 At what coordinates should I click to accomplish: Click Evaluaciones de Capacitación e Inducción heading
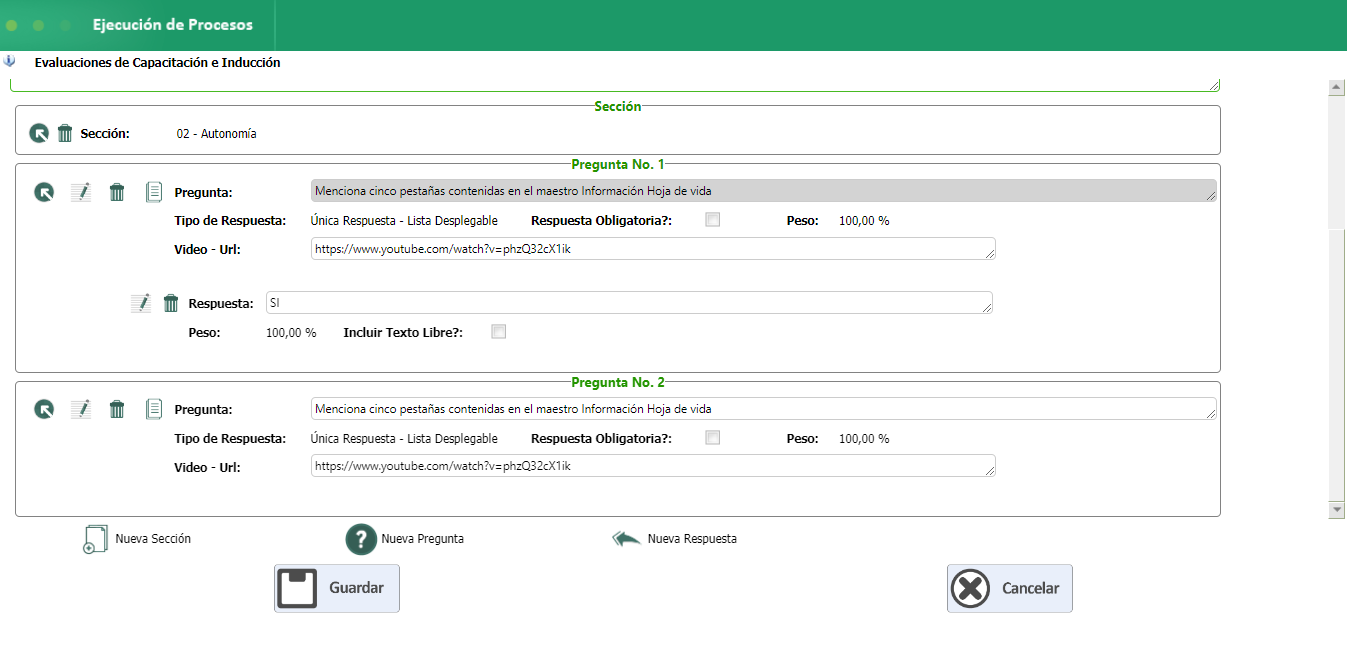tap(157, 62)
